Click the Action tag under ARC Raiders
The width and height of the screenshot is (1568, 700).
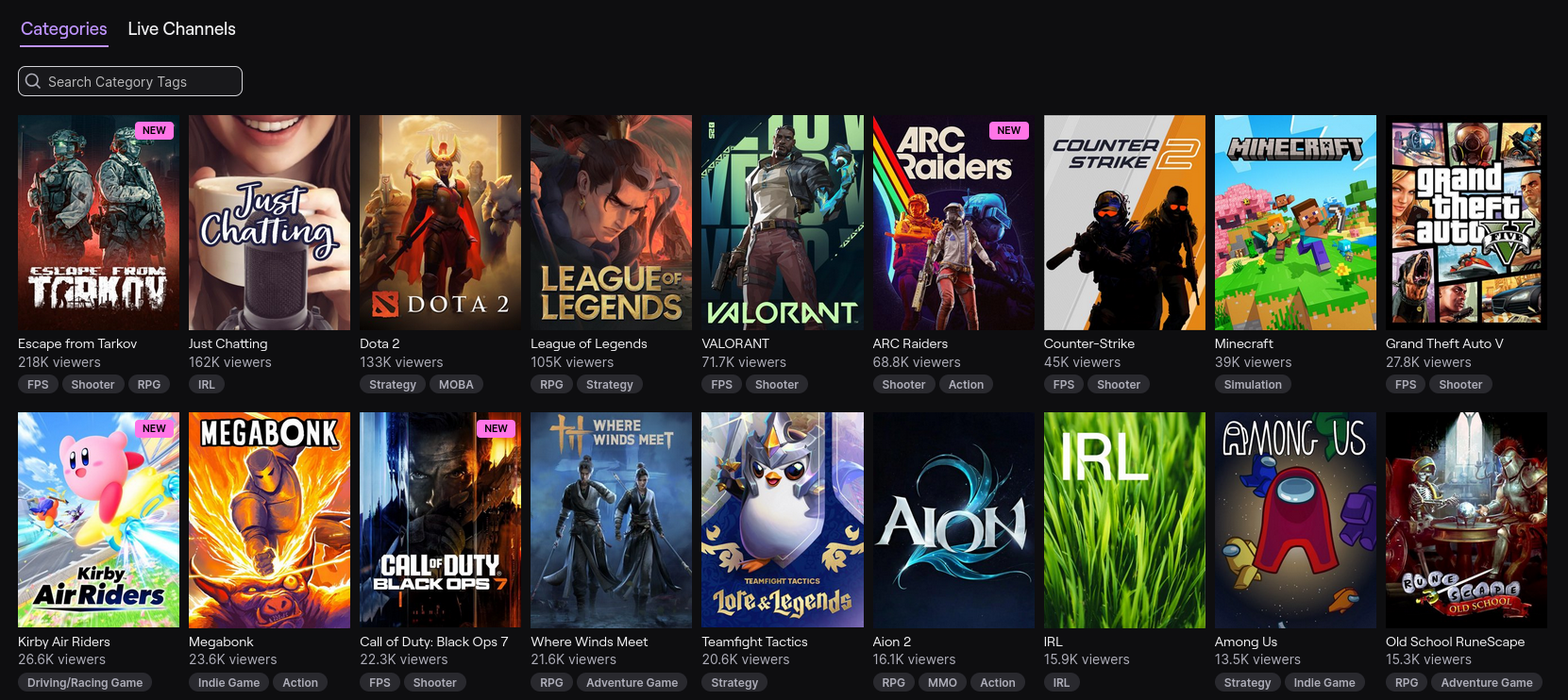(966, 384)
